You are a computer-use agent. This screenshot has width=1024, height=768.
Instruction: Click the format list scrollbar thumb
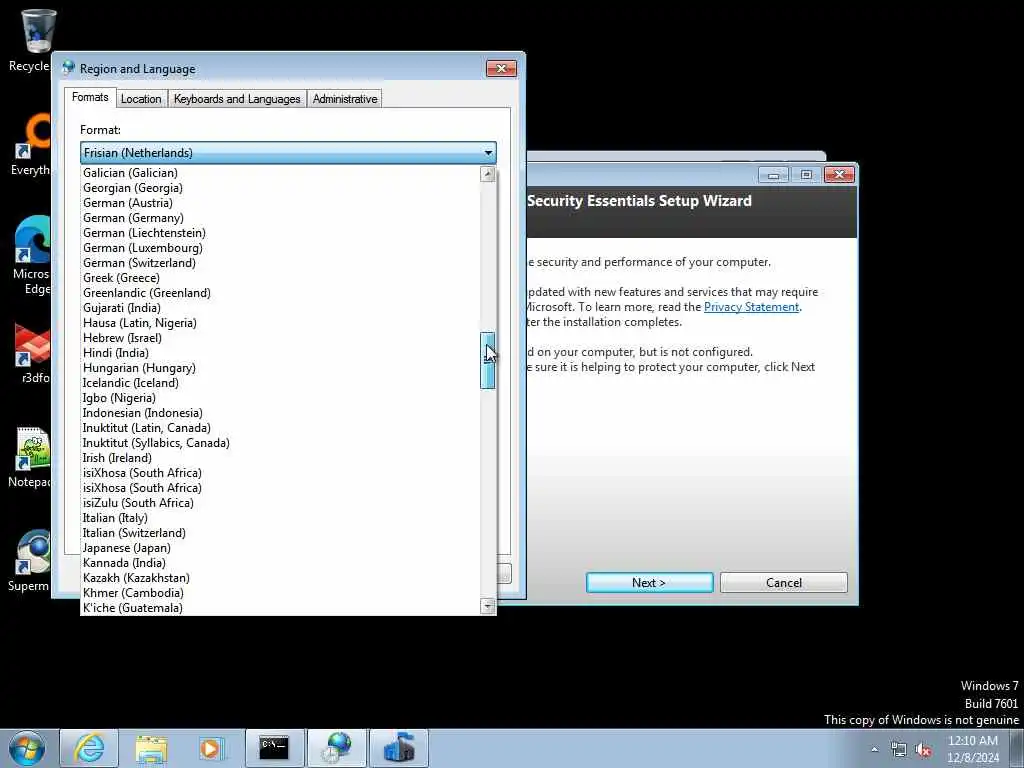[x=488, y=360]
